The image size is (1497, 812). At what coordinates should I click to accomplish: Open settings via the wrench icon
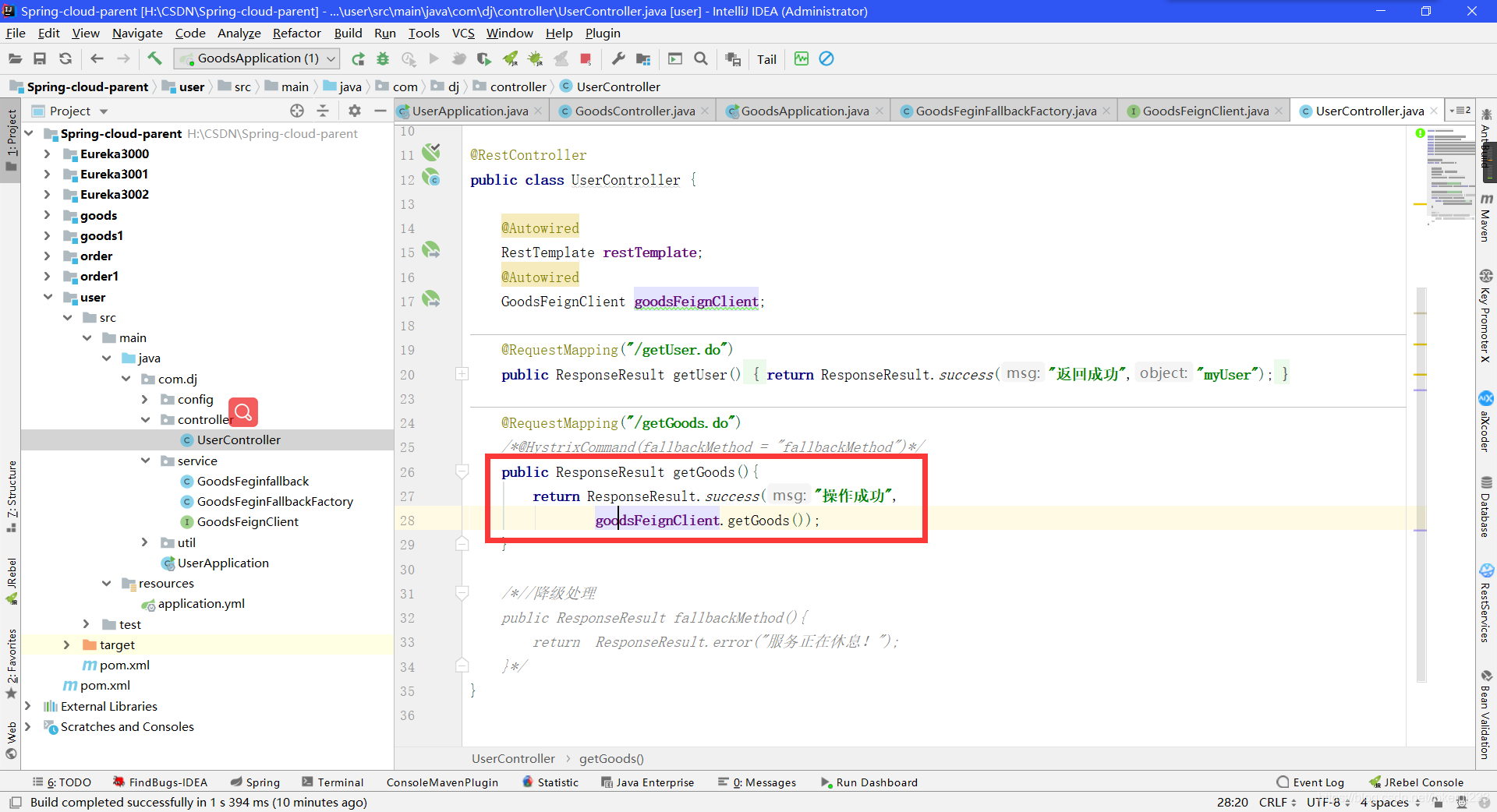click(618, 58)
